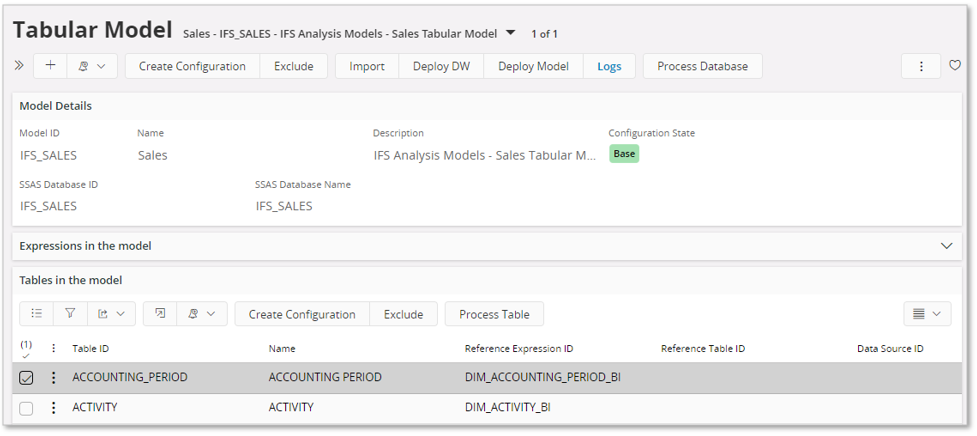Click the plus icon to add new record
977x436 pixels.
(x=50, y=66)
